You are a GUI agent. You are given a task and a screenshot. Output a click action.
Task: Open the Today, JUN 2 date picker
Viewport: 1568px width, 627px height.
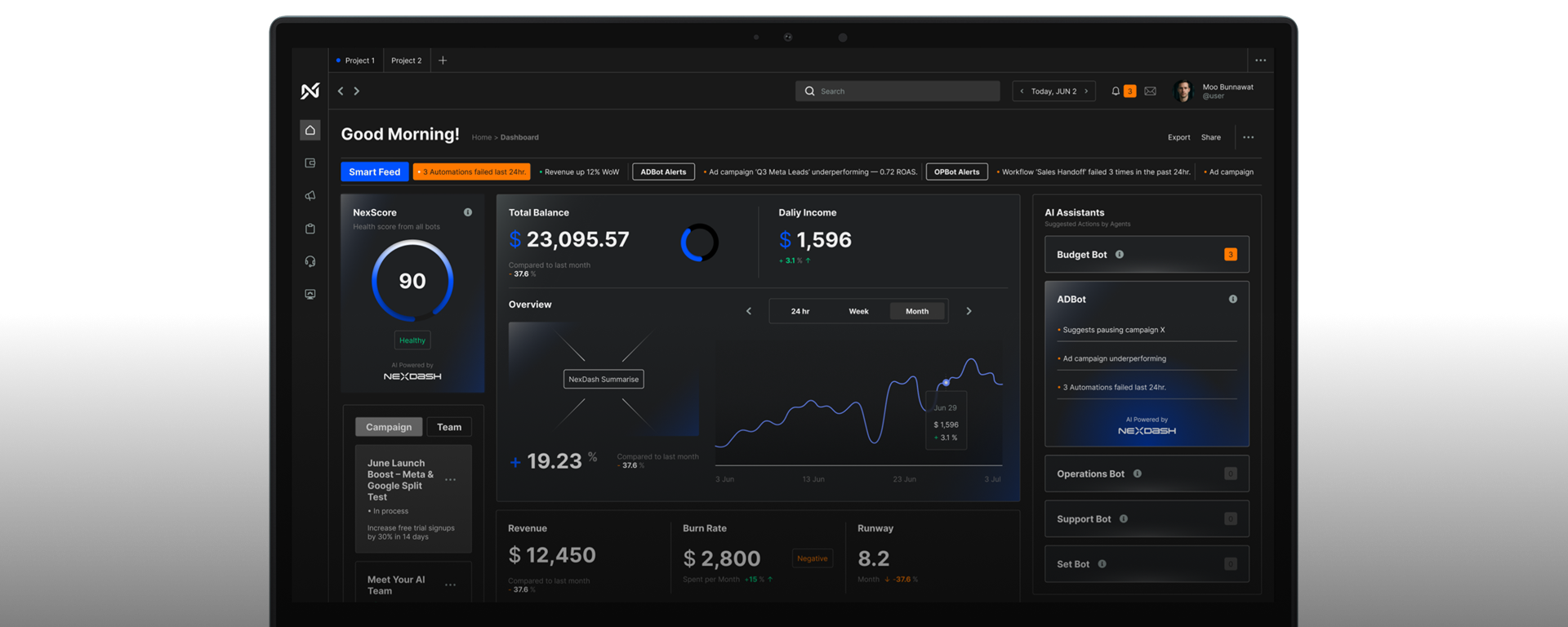(1054, 91)
